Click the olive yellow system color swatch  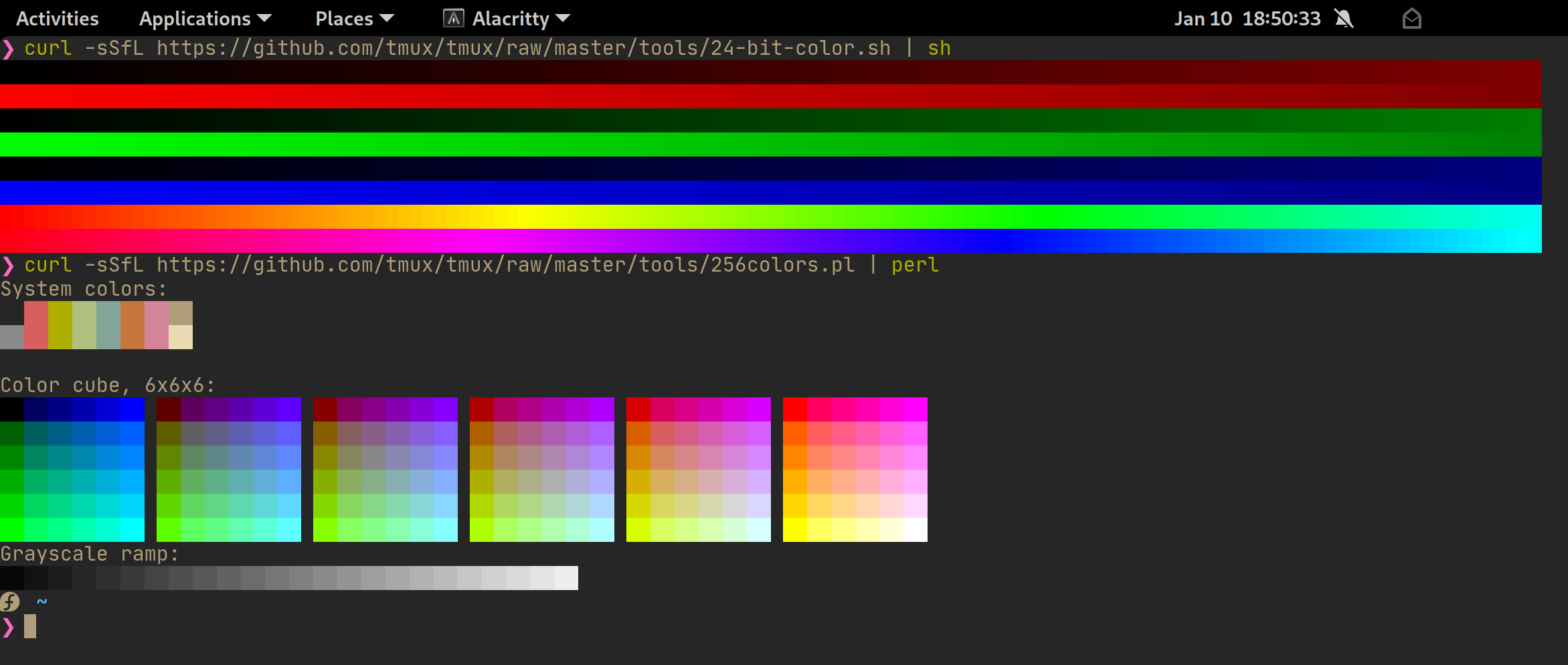[x=60, y=325]
